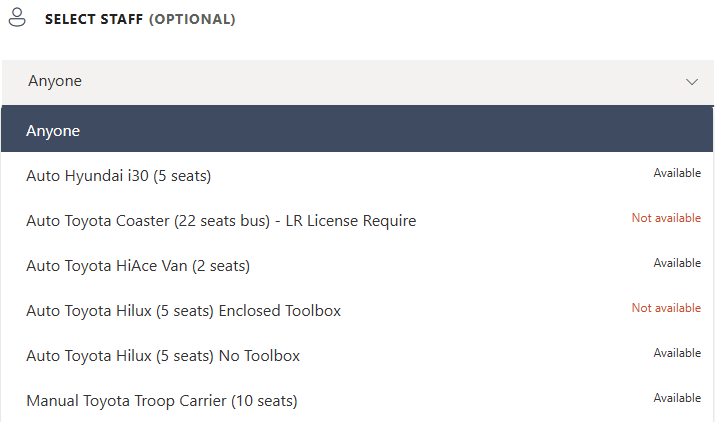Click Not available status beside Toyota Coaster
715x422 pixels.
[x=666, y=218]
